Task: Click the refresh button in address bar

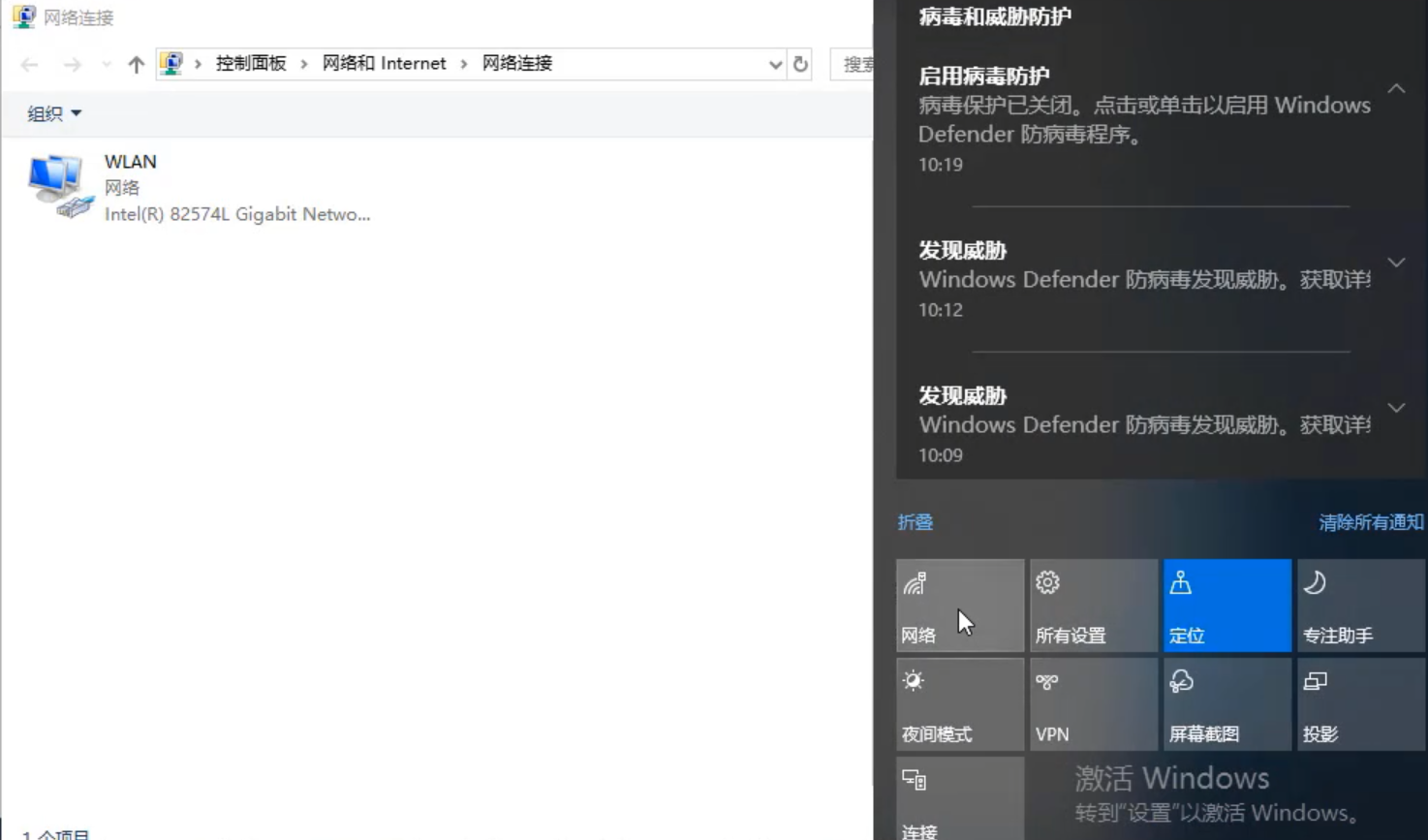Action: pyautogui.click(x=800, y=64)
